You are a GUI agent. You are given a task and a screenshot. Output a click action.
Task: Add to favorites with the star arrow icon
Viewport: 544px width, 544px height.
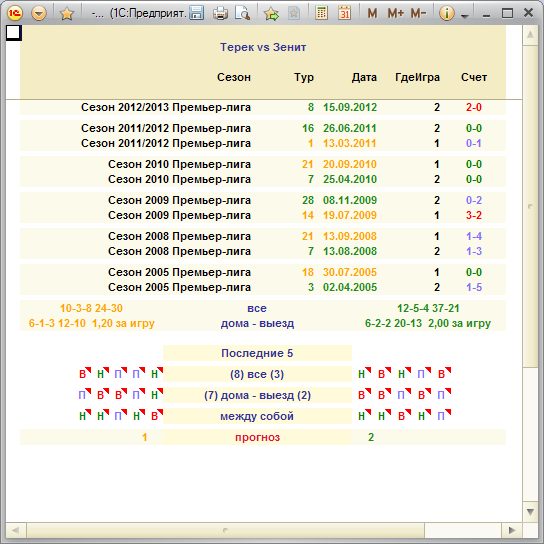[x=271, y=14]
